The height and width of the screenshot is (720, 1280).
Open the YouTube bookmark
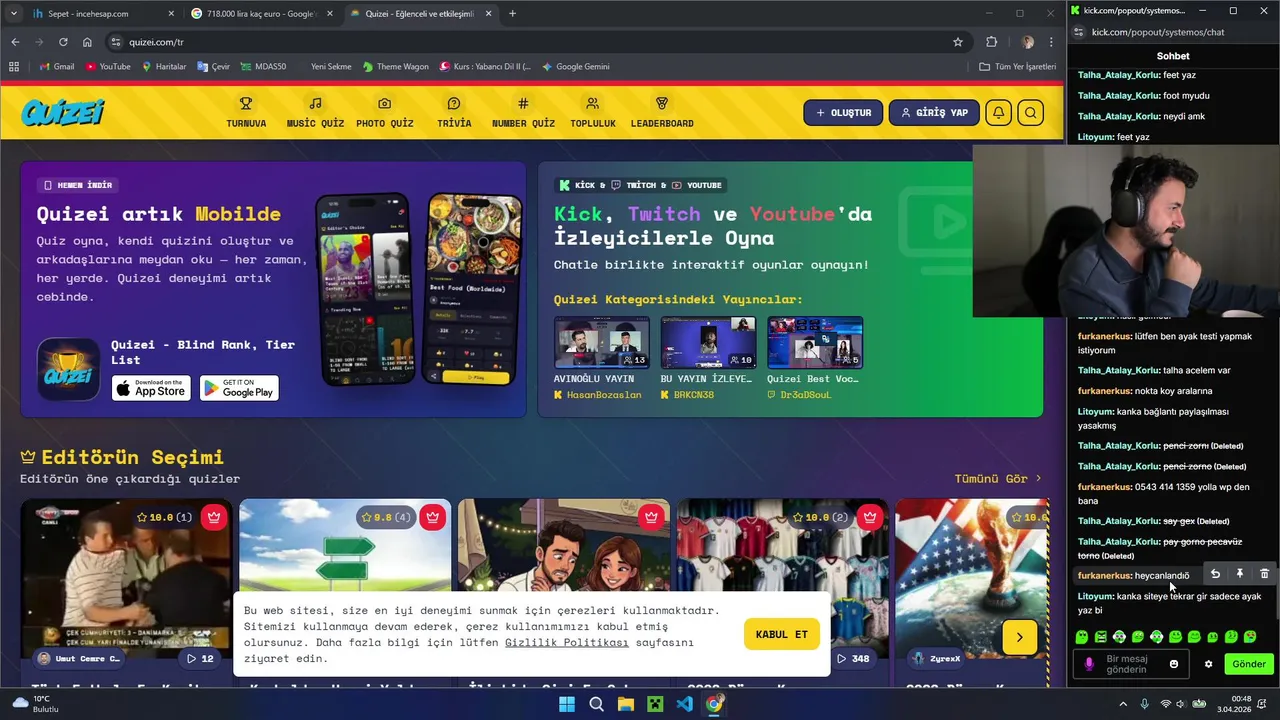(x=108, y=67)
